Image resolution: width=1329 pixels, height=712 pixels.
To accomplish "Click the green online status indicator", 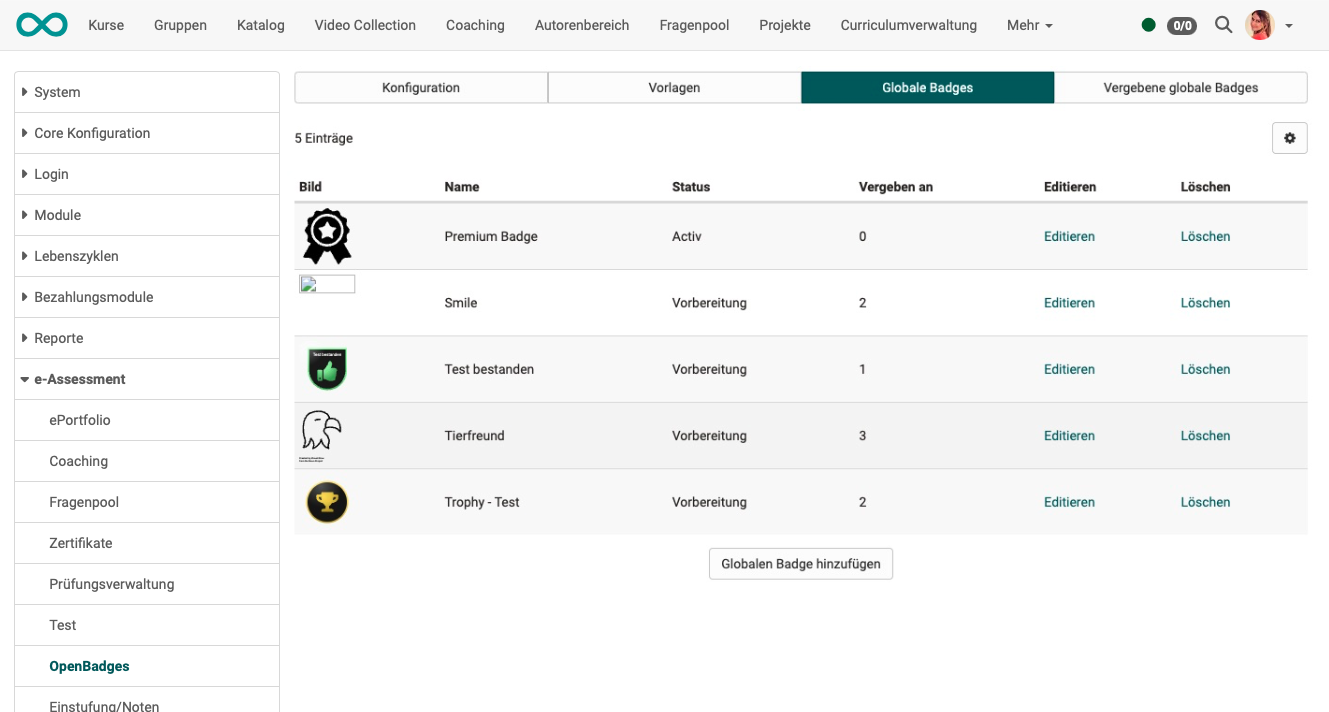I will coord(1148,25).
